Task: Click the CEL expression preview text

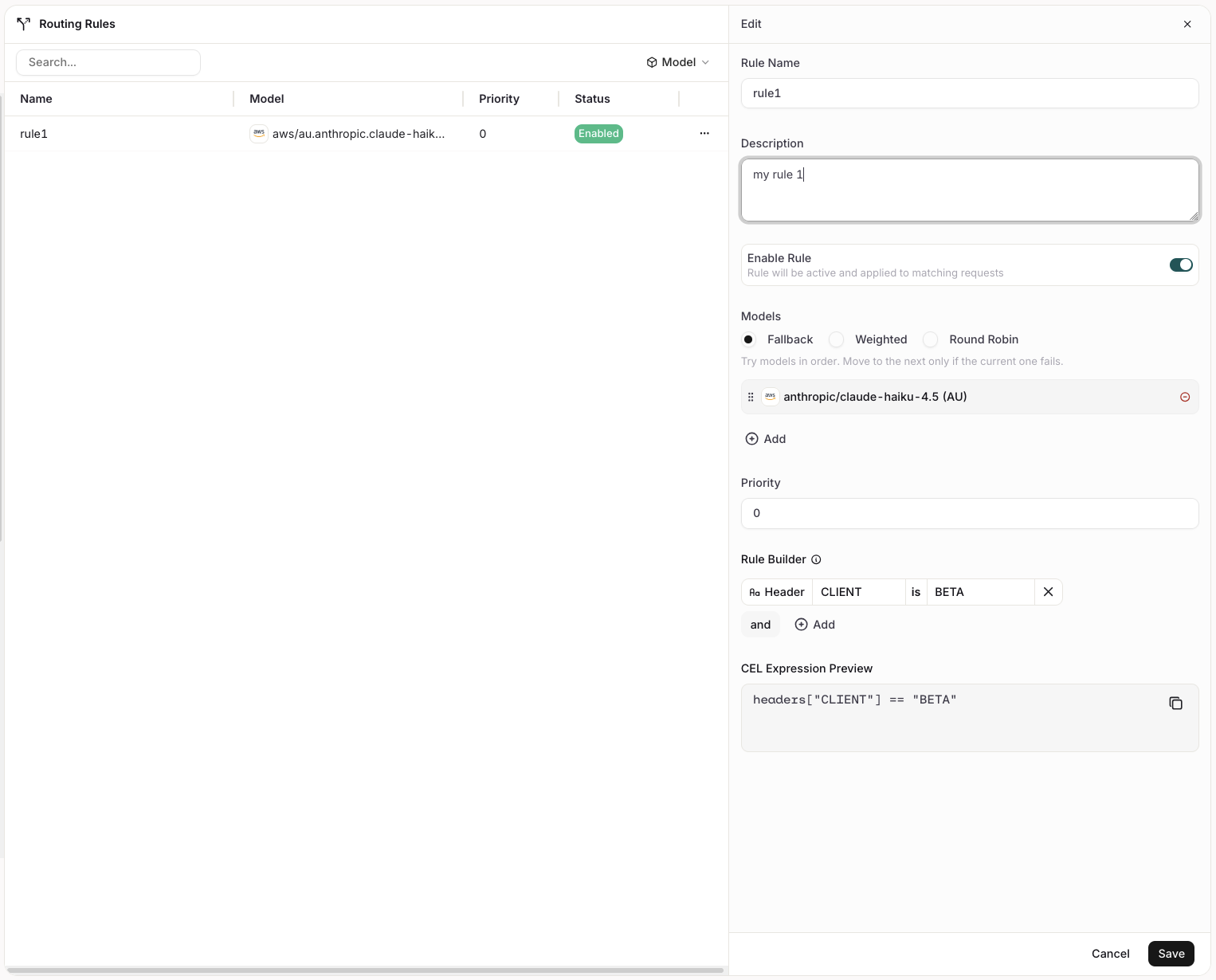Action: (854, 700)
